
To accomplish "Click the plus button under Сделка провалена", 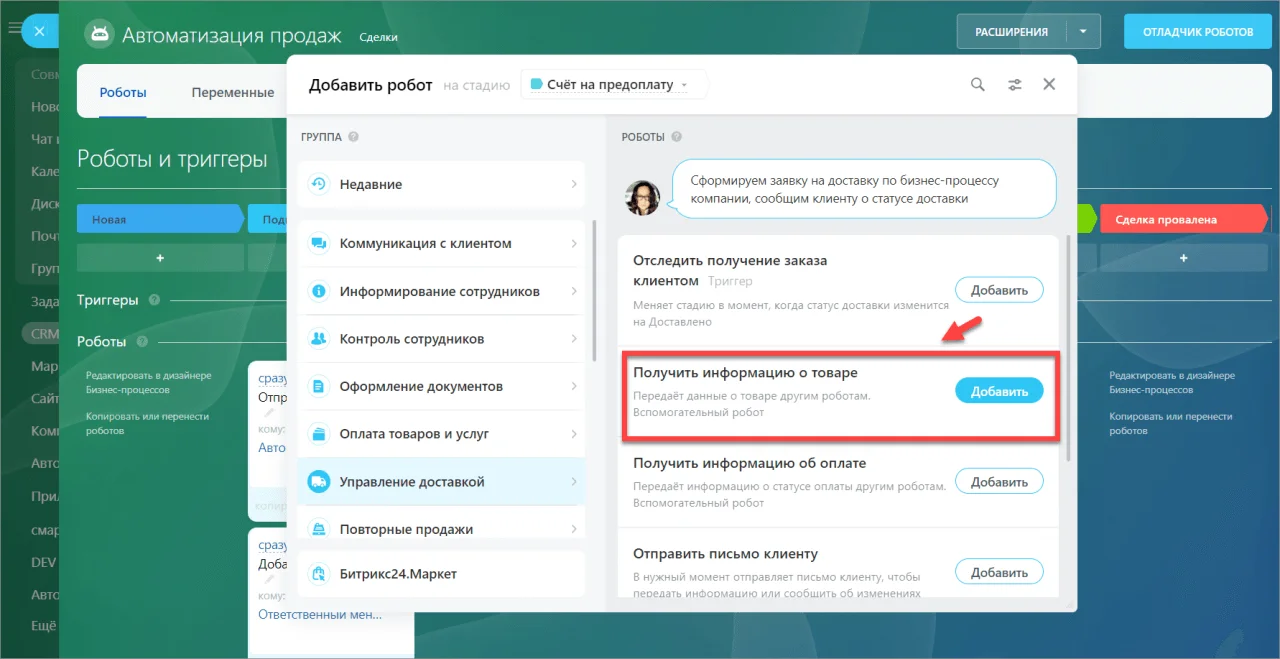I will click(x=1184, y=258).
